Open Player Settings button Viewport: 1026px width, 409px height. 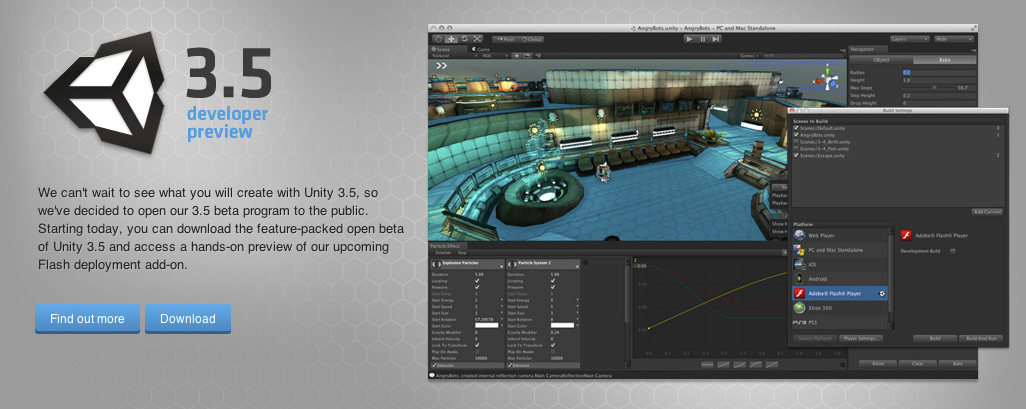click(x=862, y=338)
